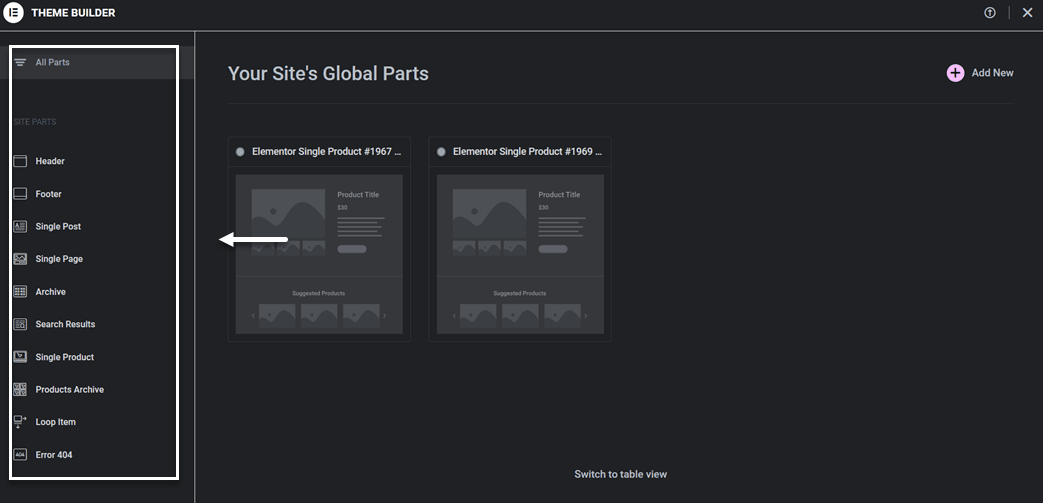
Task: Open the Single Post site part
Action: coord(59,227)
